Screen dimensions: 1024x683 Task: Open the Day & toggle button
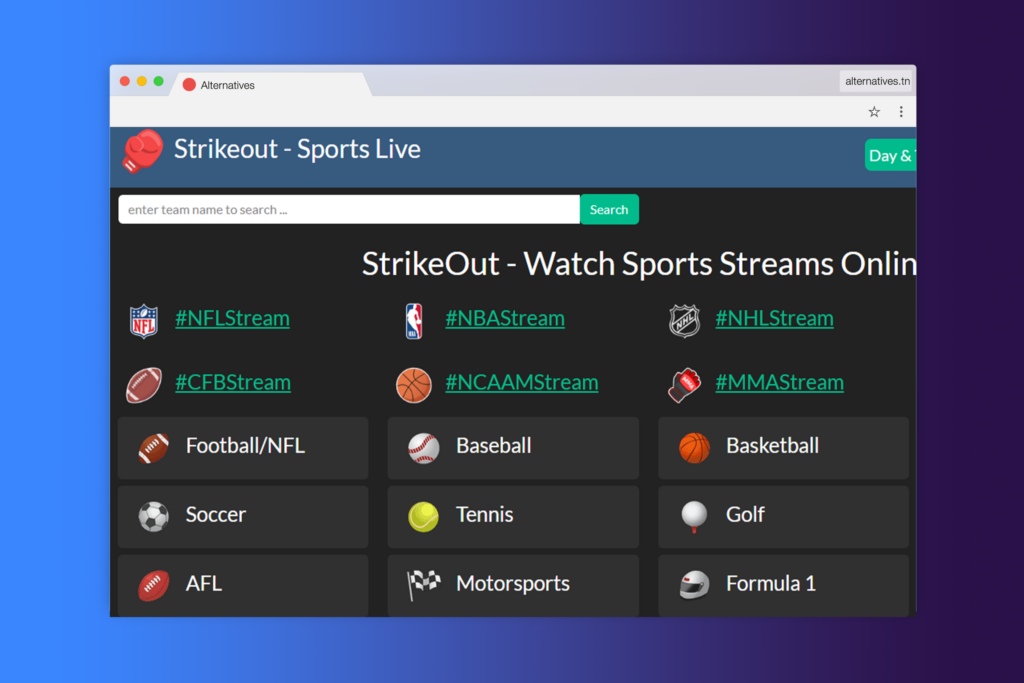click(890, 155)
